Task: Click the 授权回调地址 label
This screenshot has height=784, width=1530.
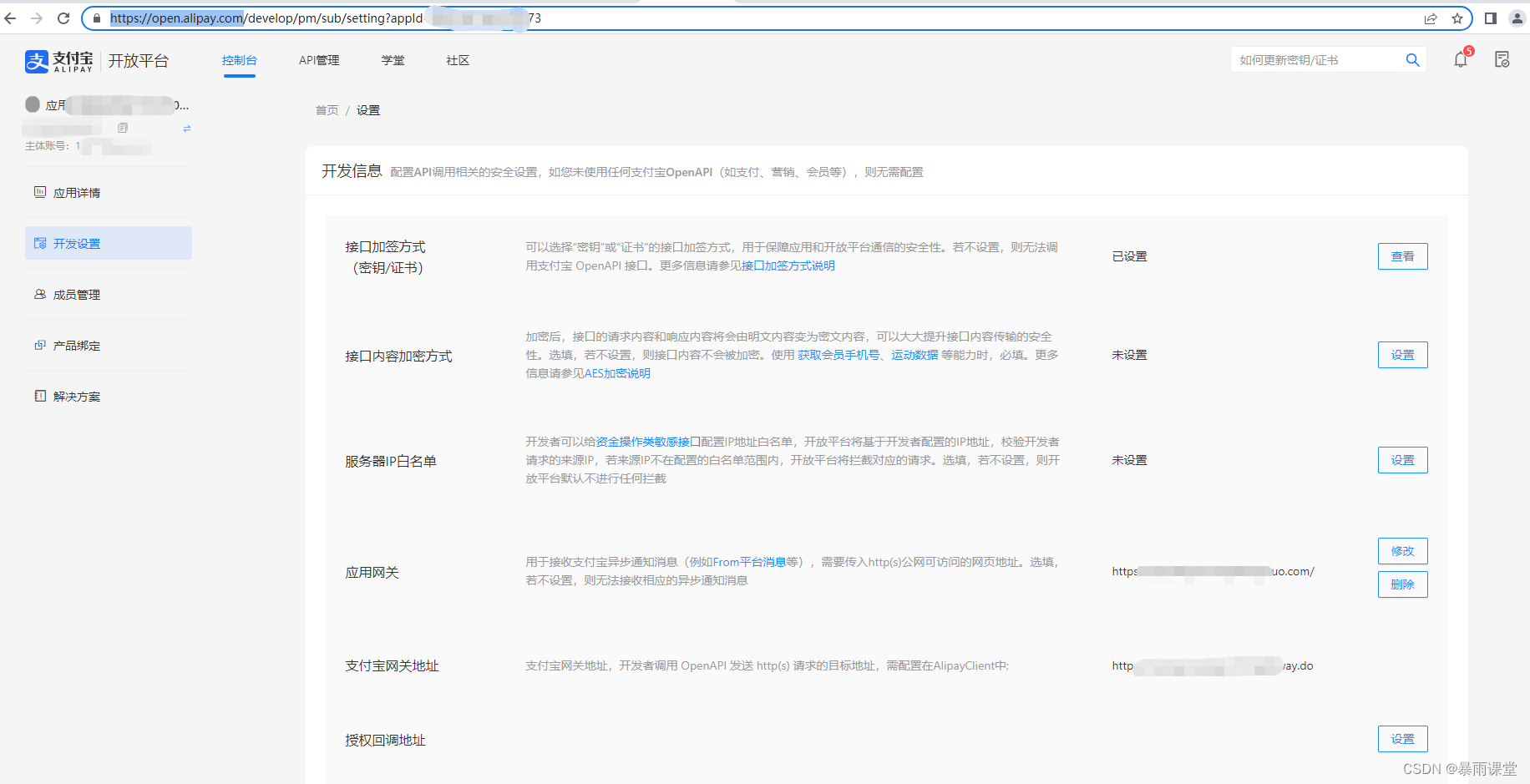Action: (385, 740)
